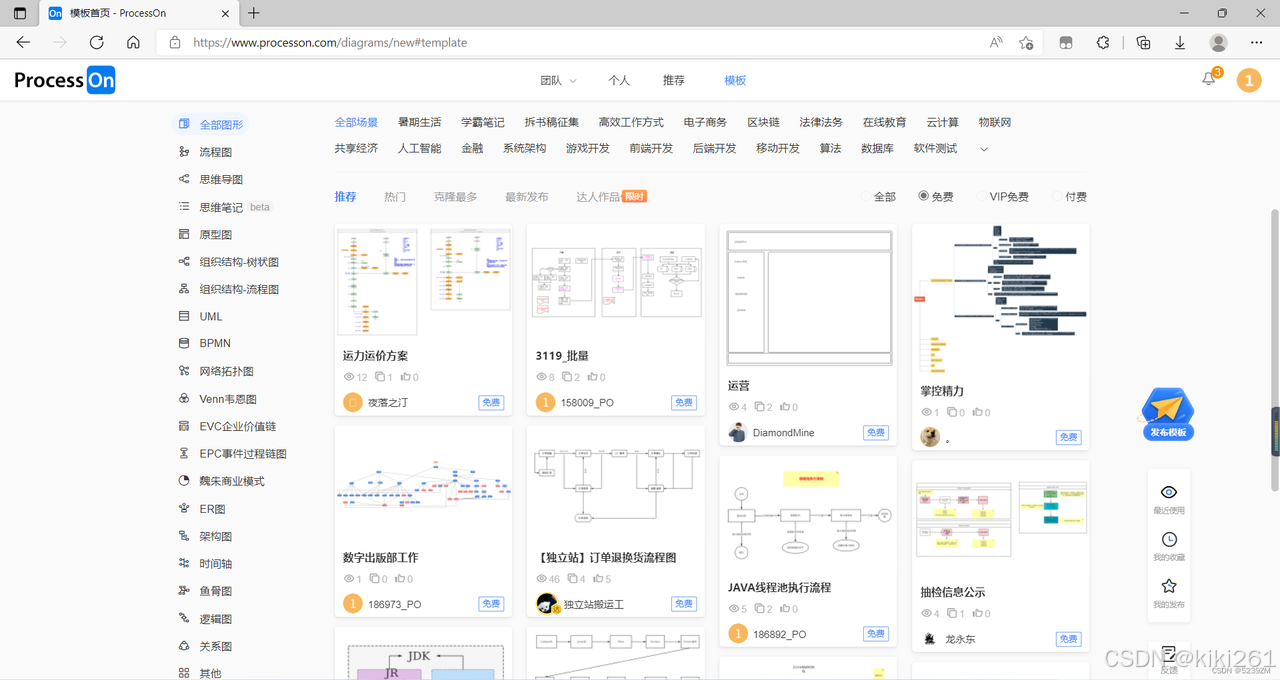Image resolution: width=1280 pixels, height=680 pixels.
Task: Select the 魏朱商业模式 icon
Action: (x=184, y=481)
